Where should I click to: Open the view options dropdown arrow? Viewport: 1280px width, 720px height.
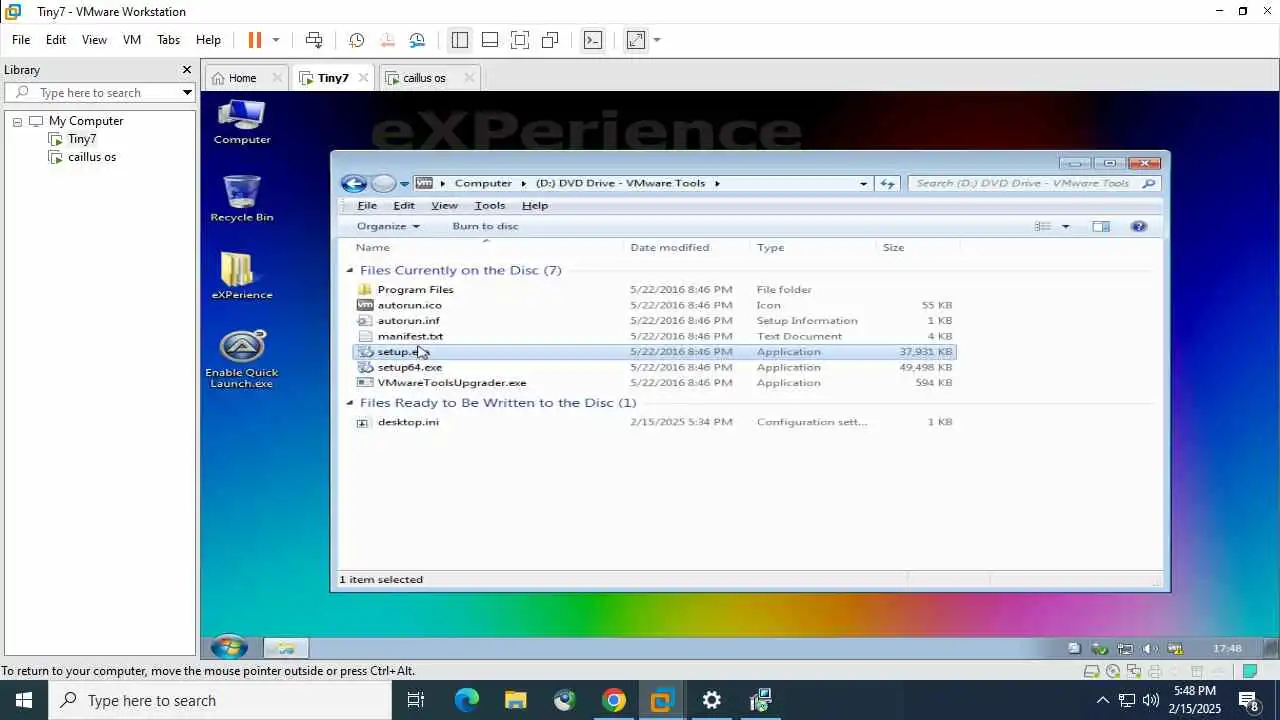coord(1065,227)
